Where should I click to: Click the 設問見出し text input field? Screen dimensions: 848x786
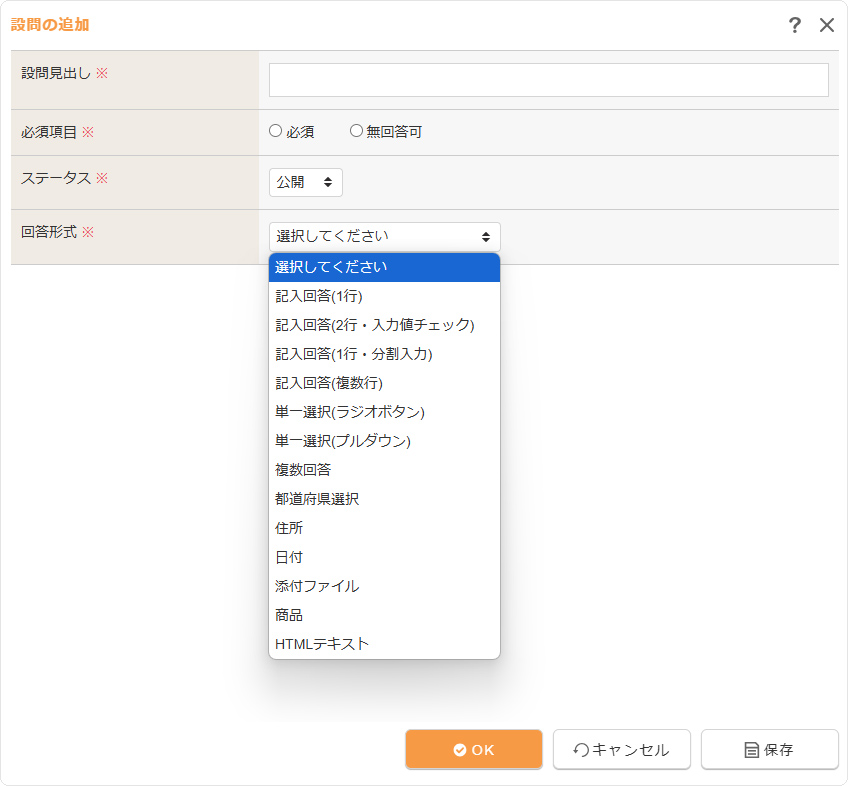coord(548,80)
